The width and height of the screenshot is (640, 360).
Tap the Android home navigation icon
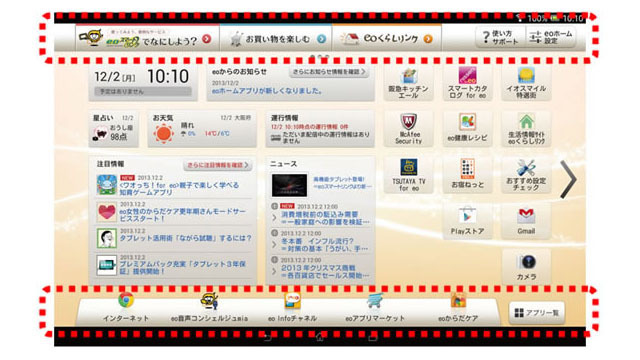320,337
